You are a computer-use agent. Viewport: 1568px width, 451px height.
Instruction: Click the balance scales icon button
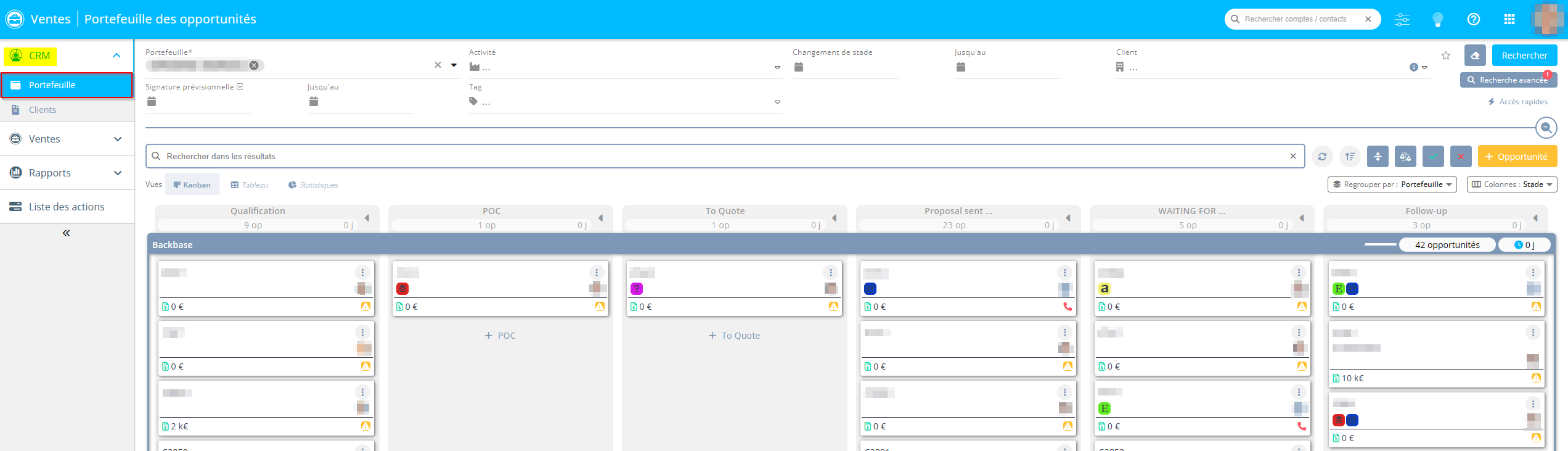click(1405, 157)
